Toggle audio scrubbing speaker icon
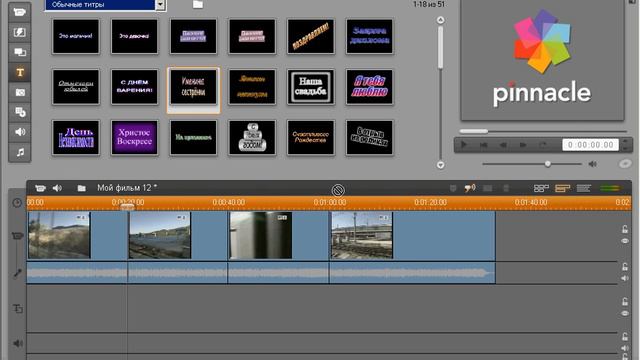This screenshot has height=360, width=640. click(470, 188)
